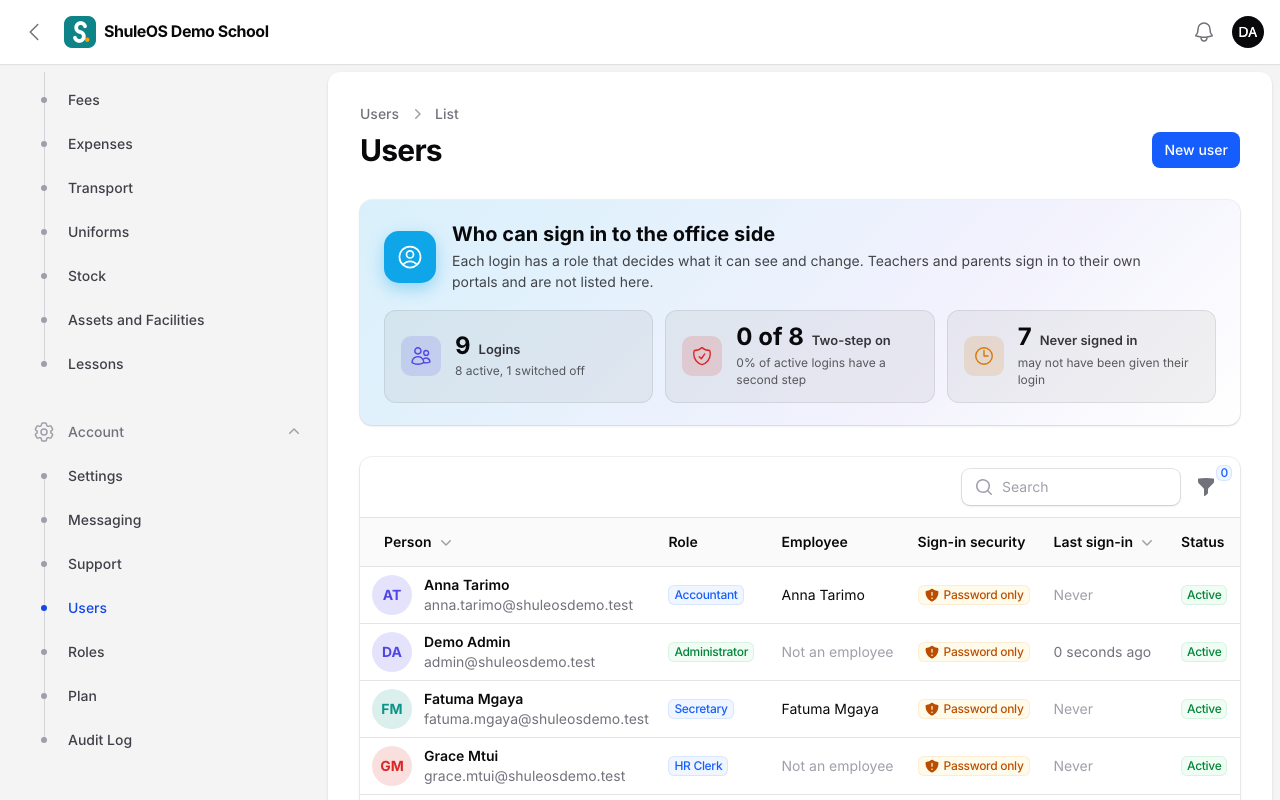Click the user profile icon in the banner
Screen dimensions: 1280x800
410,257
